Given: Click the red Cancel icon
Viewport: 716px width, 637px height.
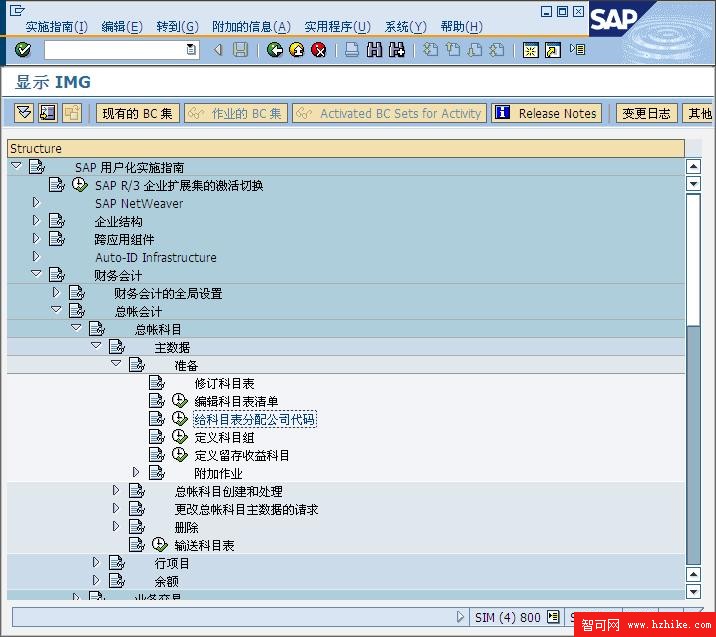Looking at the screenshot, I should (319, 49).
